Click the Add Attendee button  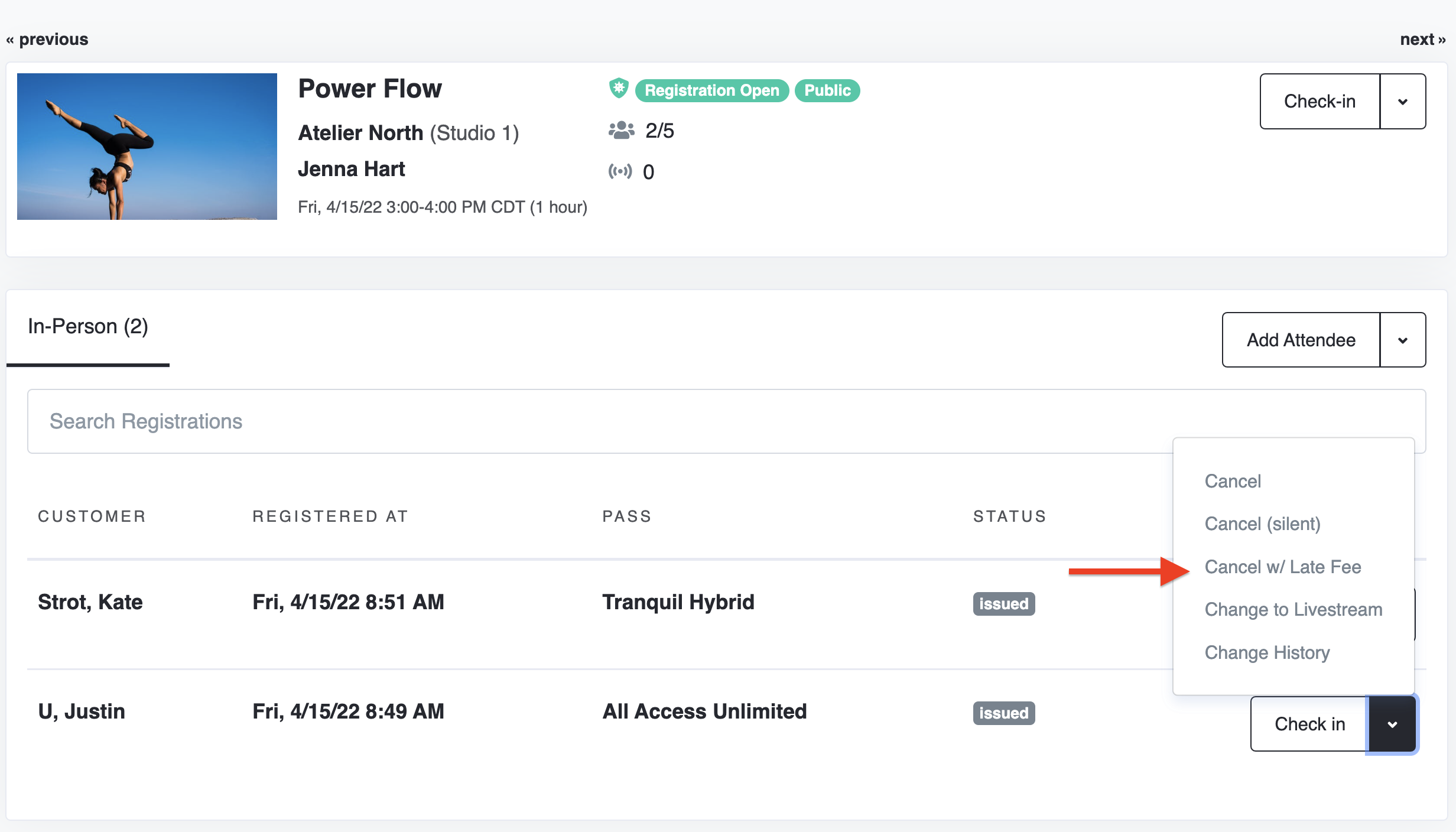click(1301, 340)
